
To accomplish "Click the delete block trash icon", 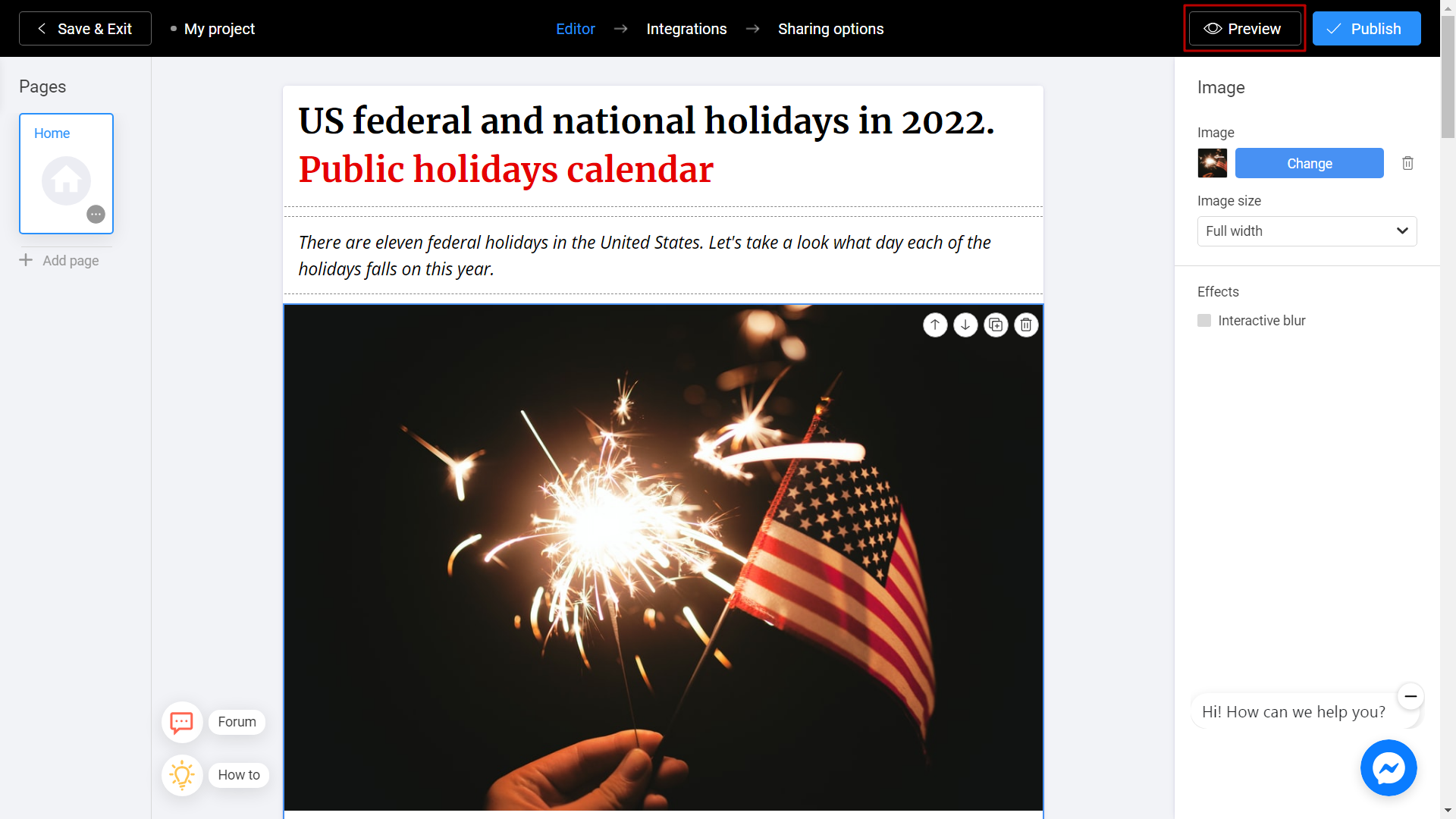I will [1024, 324].
